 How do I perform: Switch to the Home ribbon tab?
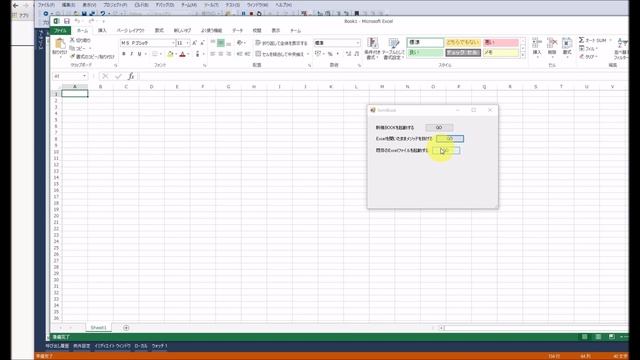pyautogui.click(x=82, y=31)
